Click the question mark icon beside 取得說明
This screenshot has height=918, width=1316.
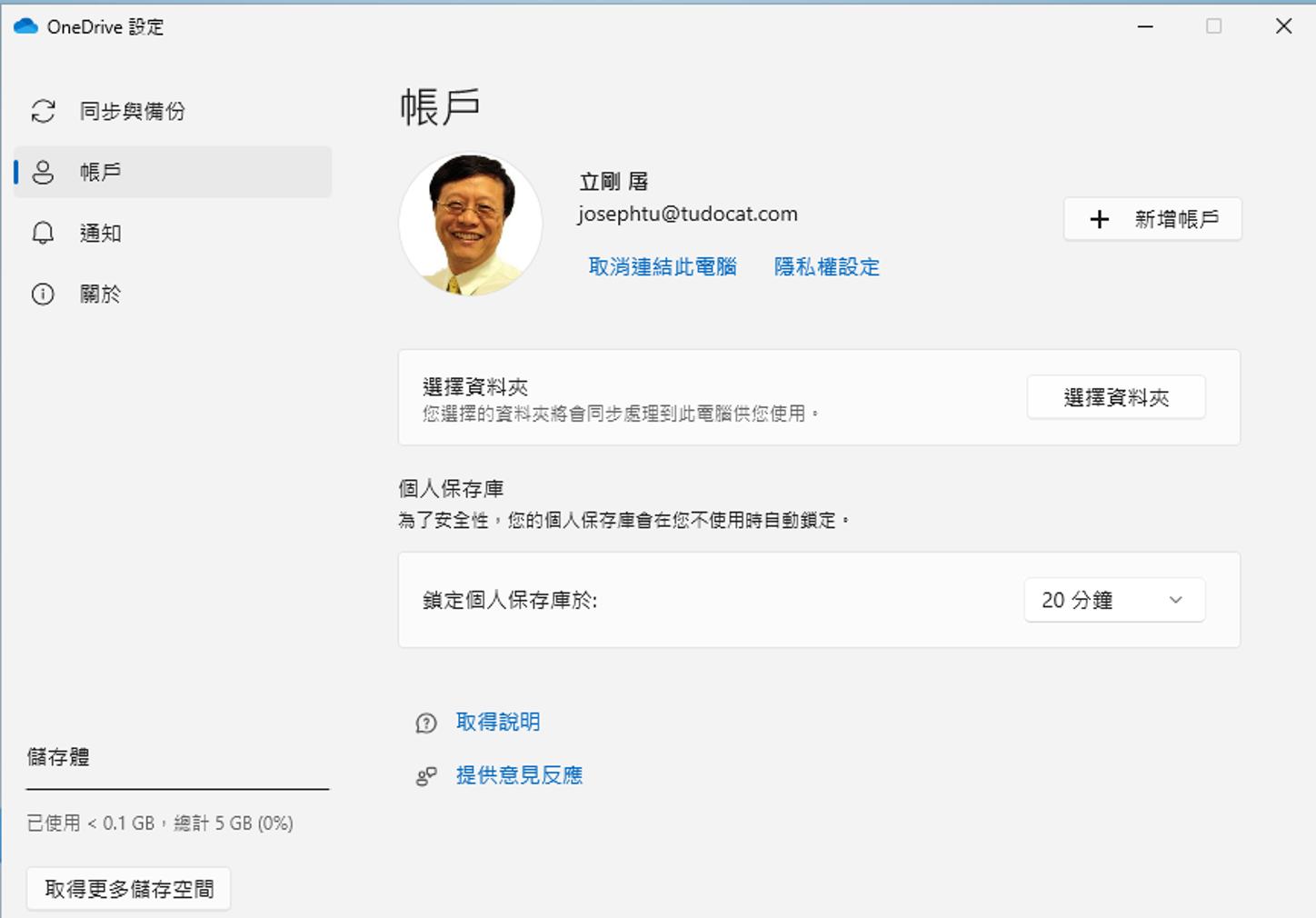(x=426, y=723)
